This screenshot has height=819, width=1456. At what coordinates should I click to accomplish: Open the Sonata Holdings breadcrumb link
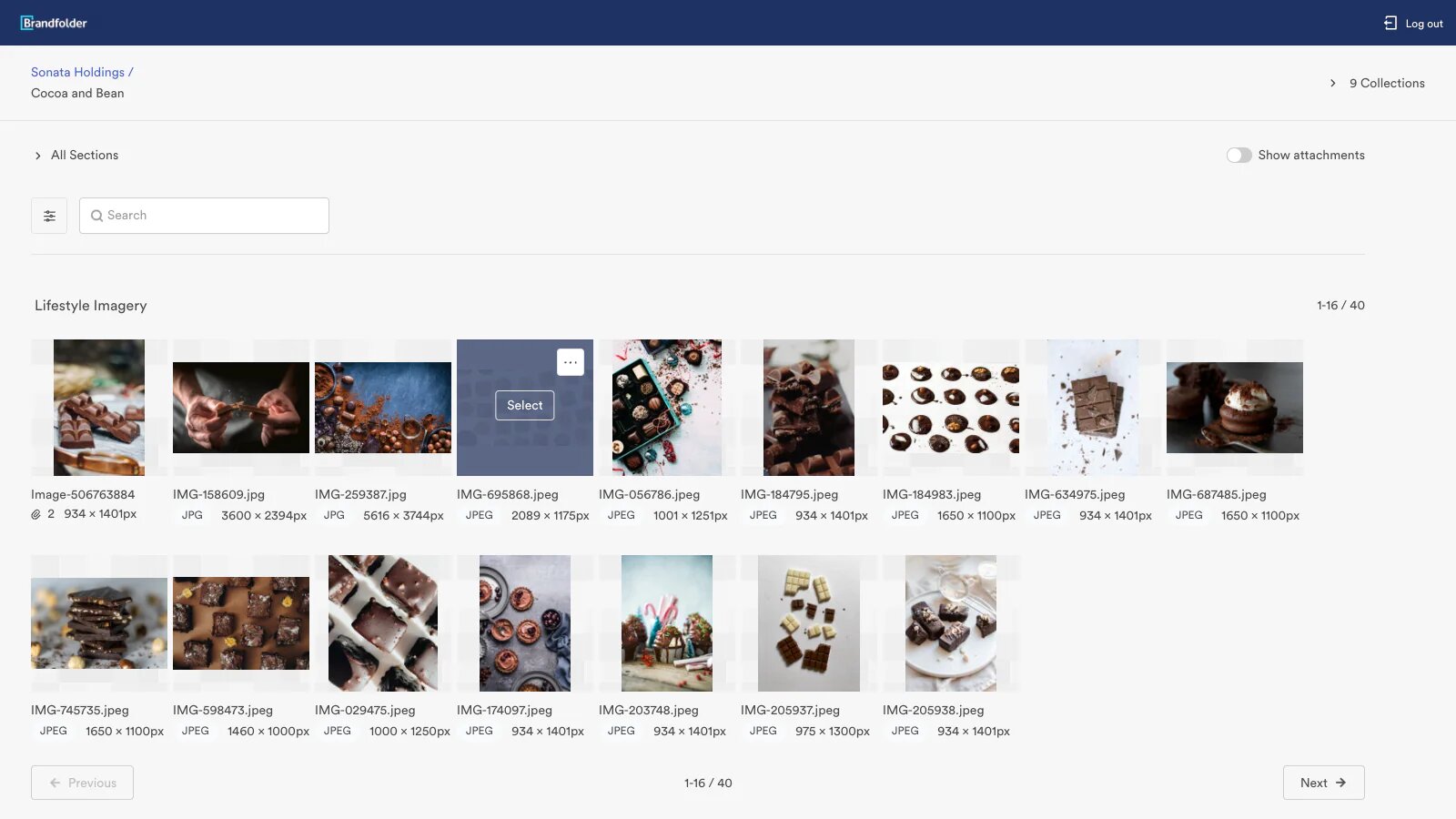pos(81,72)
